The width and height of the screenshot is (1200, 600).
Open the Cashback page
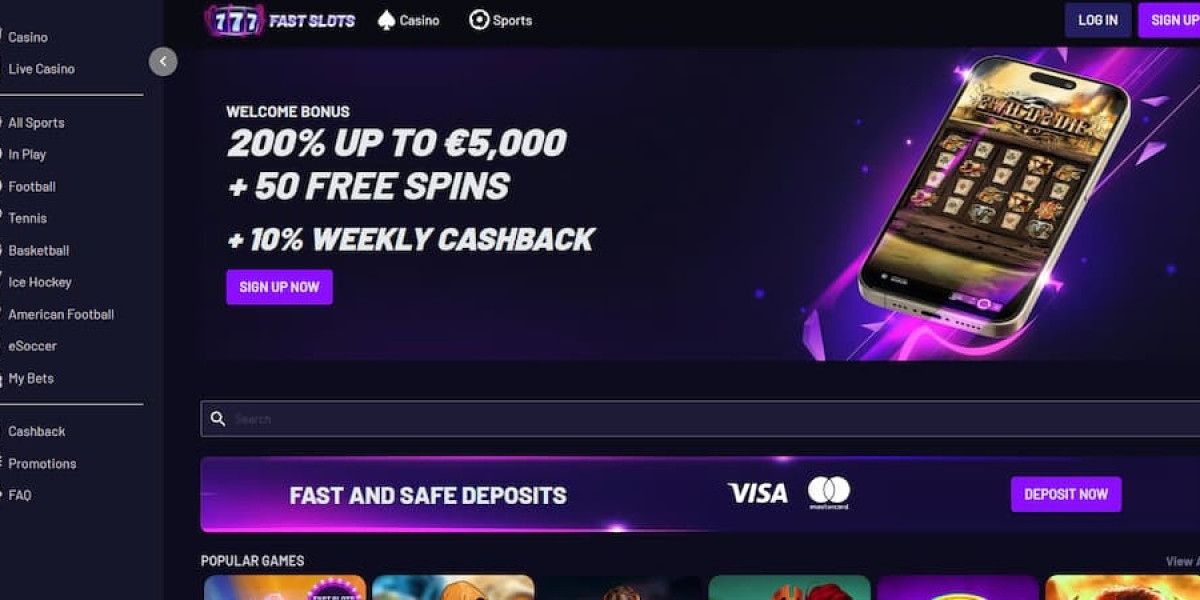click(x=37, y=432)
